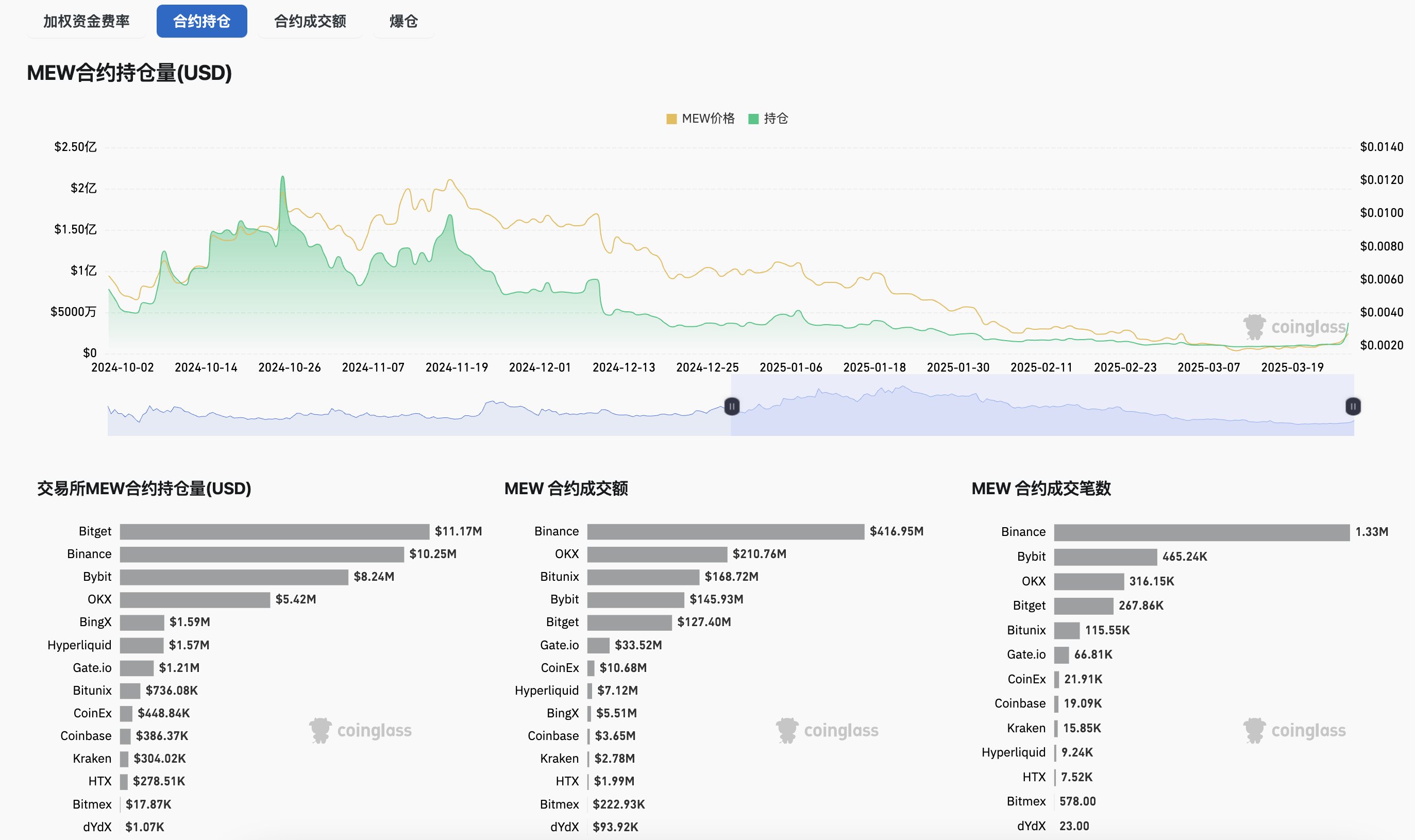Viewport: 1415px width, 840px height.
Task: Click the left range slider pause handle
Action: [x=731, y=407]
